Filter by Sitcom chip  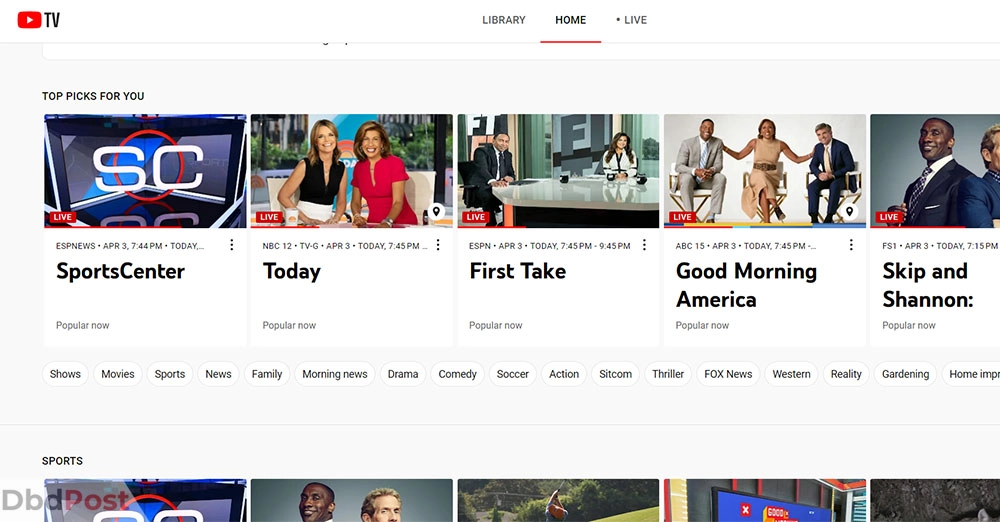[x=615, y=374]
